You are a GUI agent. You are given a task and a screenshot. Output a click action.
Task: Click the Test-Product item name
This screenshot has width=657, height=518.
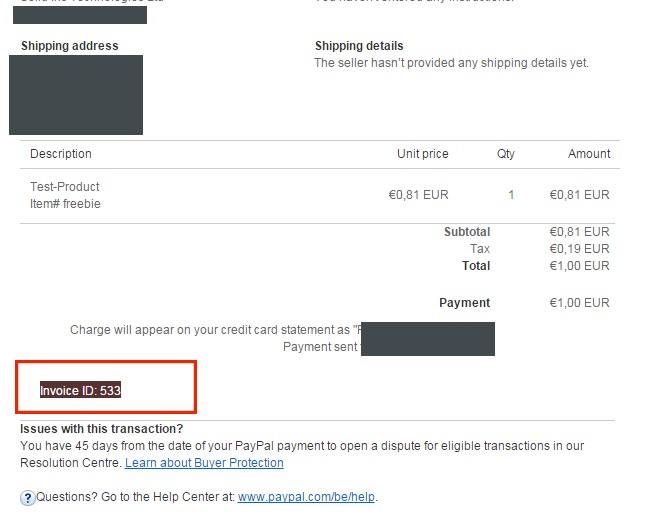(65, 187)
